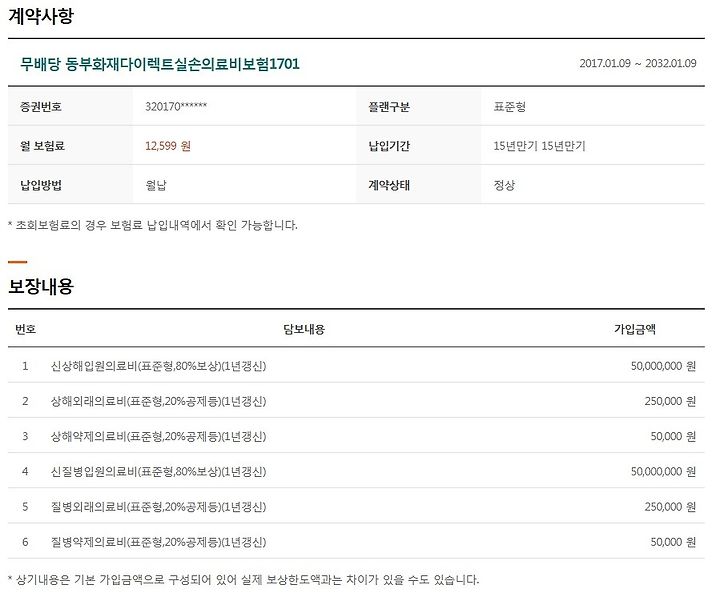Click the 250,000 원 amount for 상해외래의료비

click(670, 401)
